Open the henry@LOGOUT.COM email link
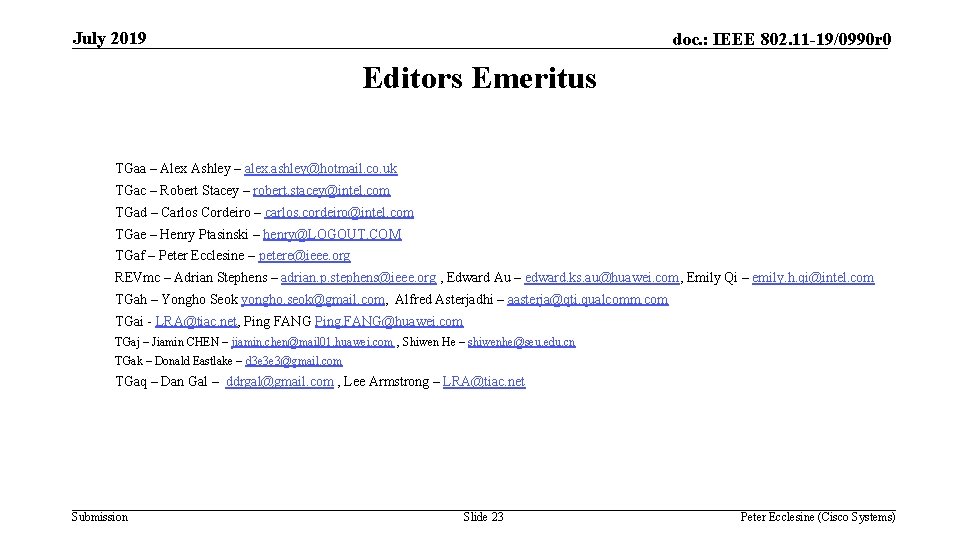This screenshot has height=540, width=960. pyautogui.click(x=332, y=234)
